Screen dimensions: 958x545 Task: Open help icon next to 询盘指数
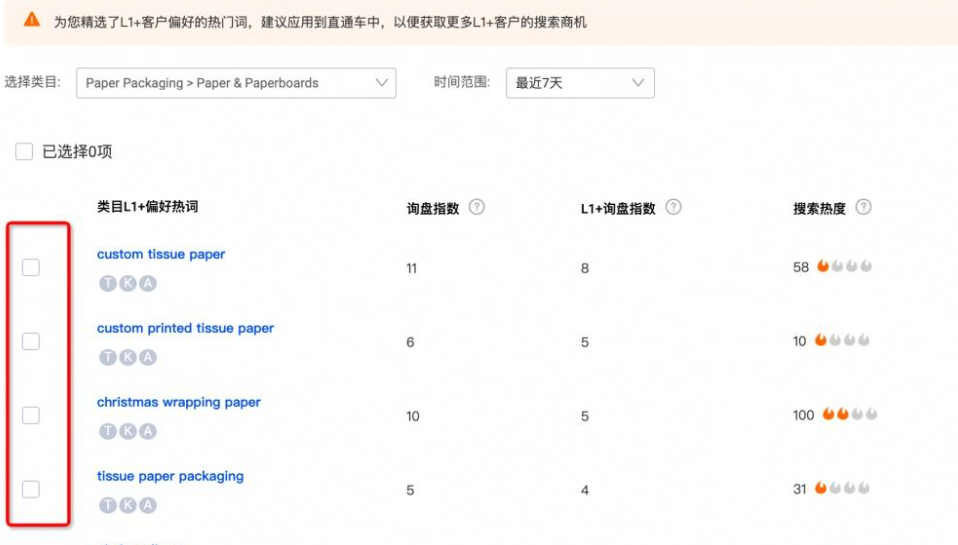click(x=477, y=207)
